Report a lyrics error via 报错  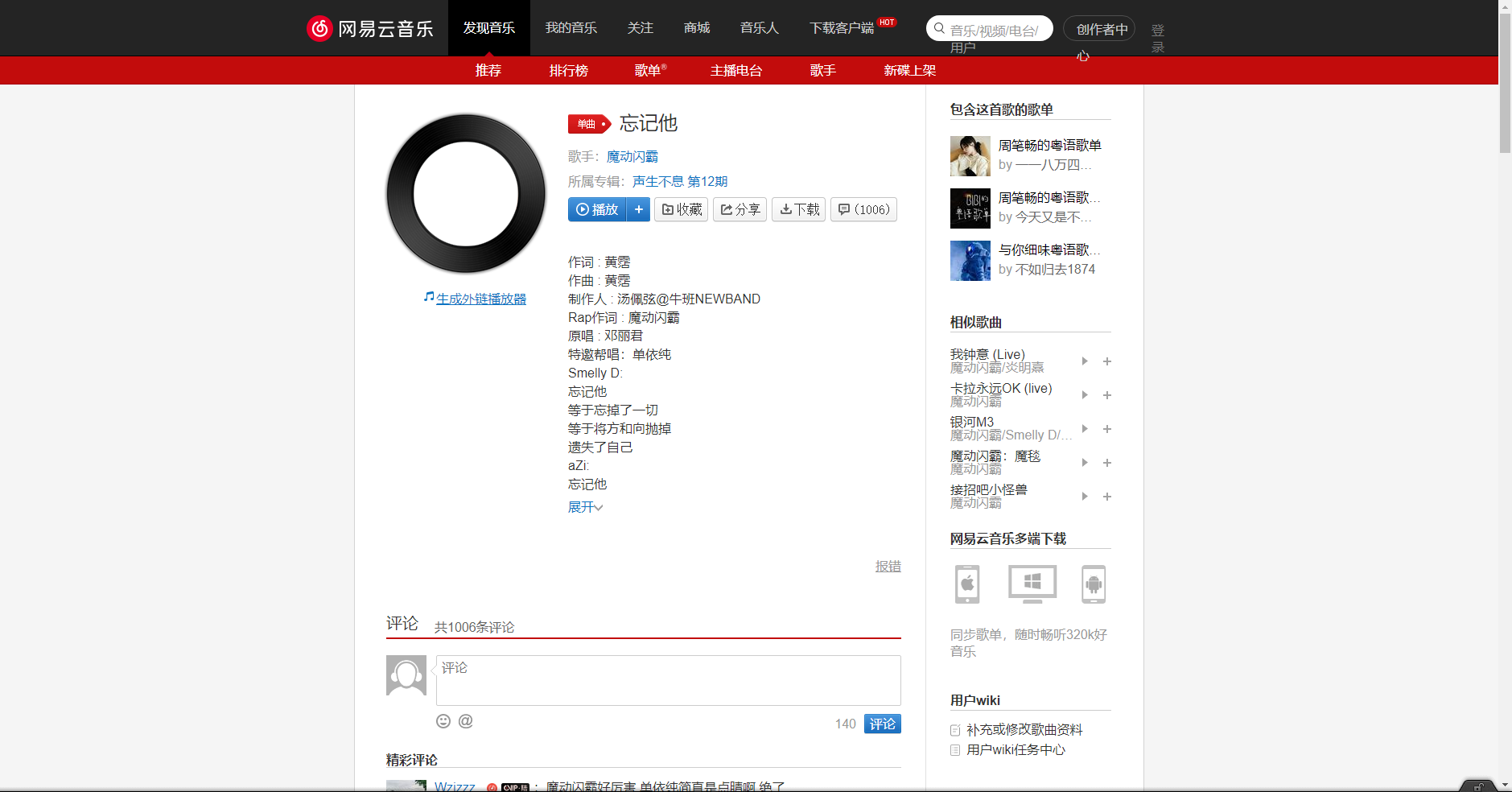(888, 567)
